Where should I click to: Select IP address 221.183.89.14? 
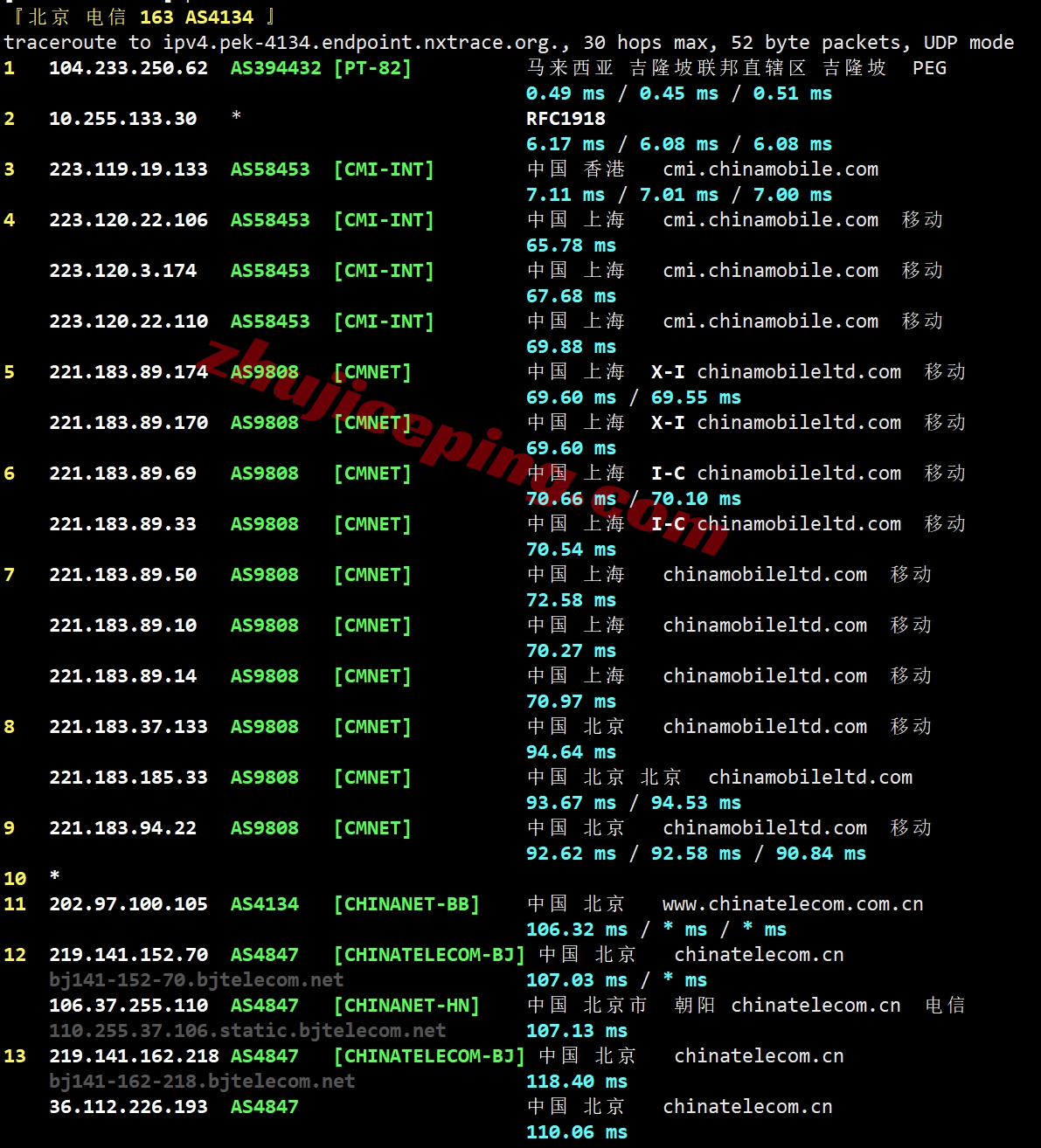(123, 676)
